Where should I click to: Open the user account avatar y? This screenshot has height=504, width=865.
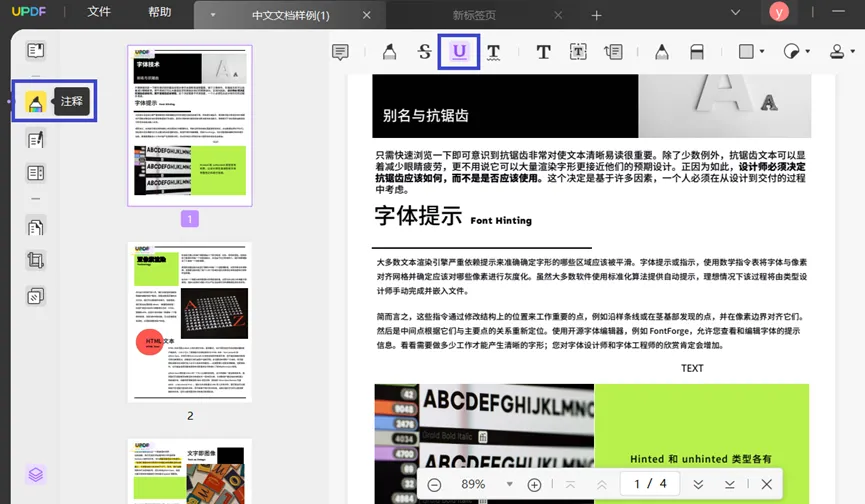779,12
